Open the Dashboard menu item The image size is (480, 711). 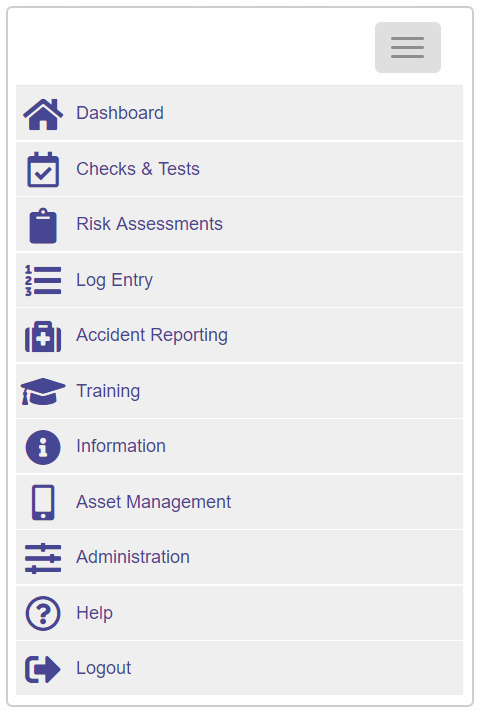[239, 113]
